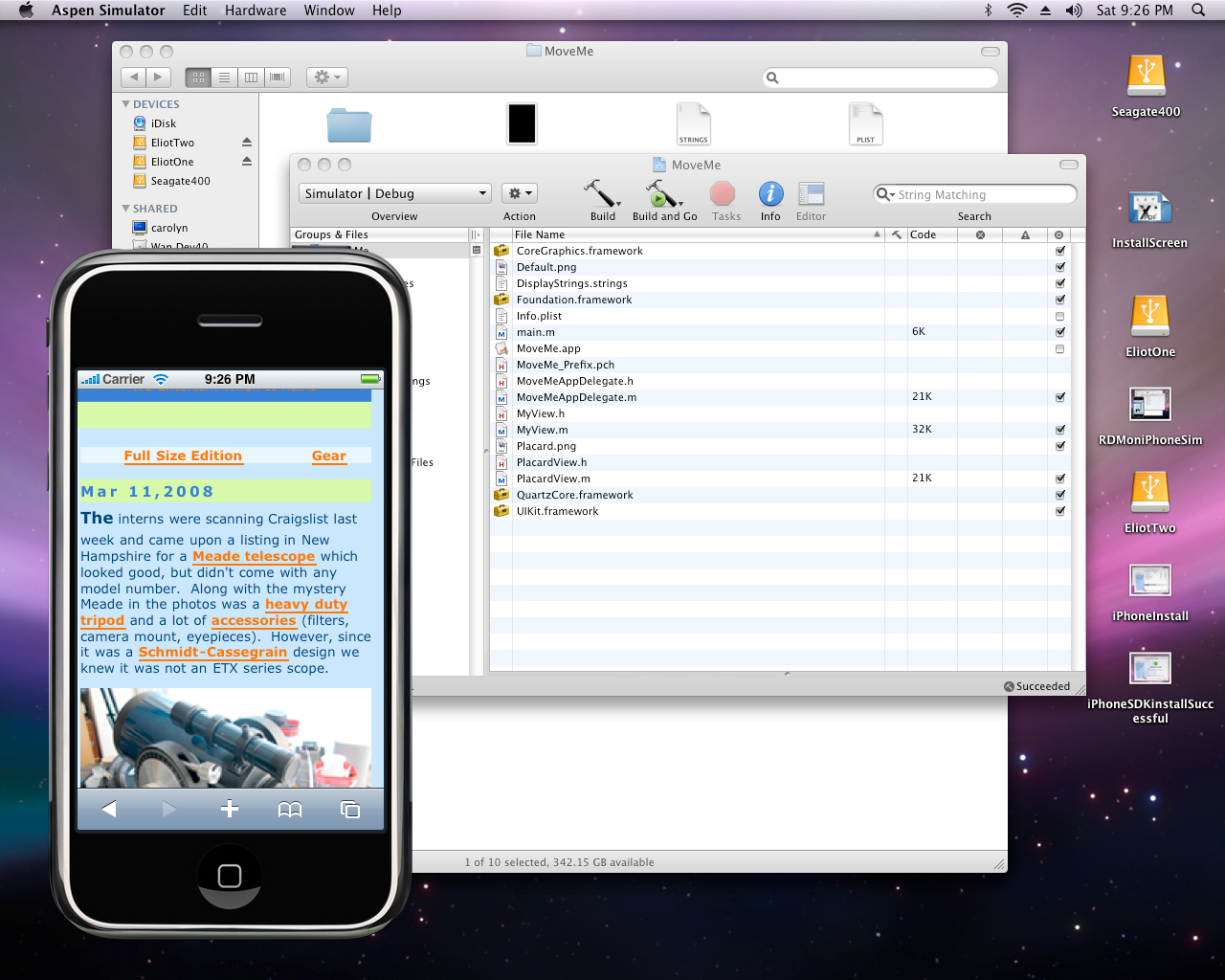Screen dimensions: 1225x980
Task: Collapse the SHARED section in the Finder sidebar
Action: [x=125, y=209]
